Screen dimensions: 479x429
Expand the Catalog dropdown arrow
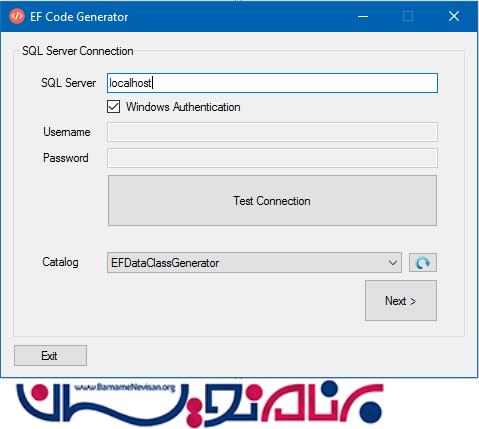point(393,263)
